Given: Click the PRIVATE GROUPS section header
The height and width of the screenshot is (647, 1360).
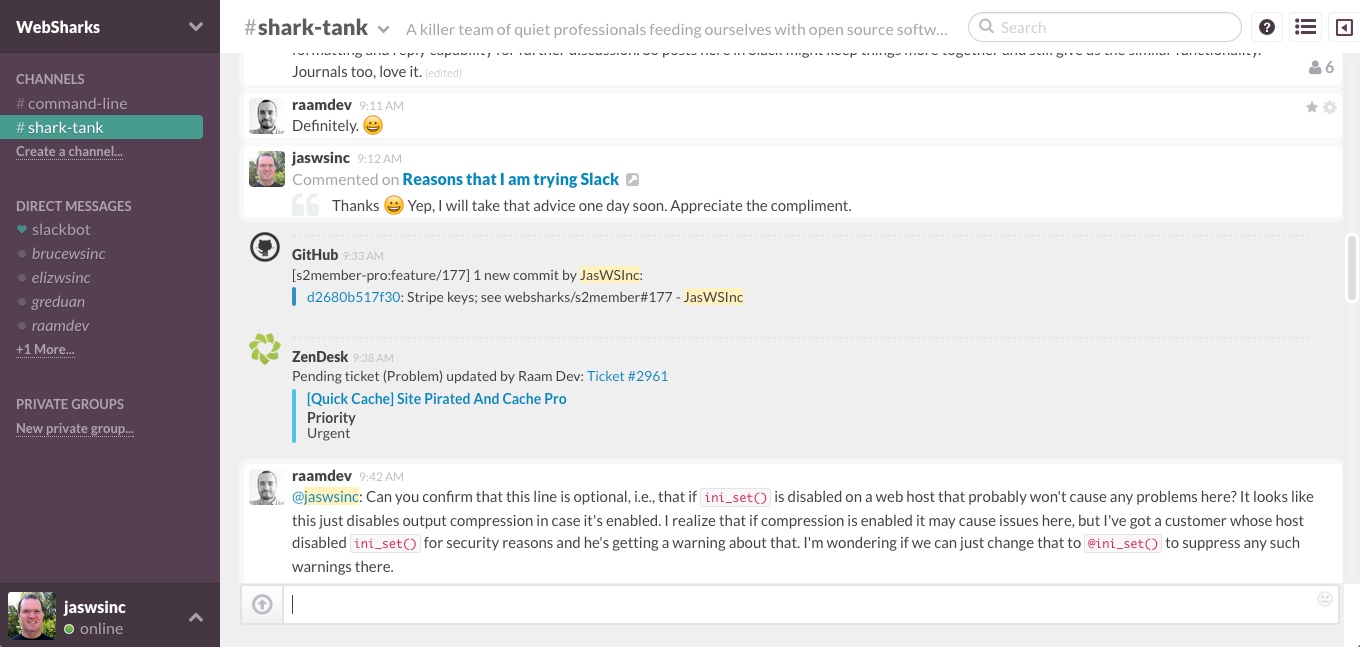Looking at the screenshot, I should [70, 404].
